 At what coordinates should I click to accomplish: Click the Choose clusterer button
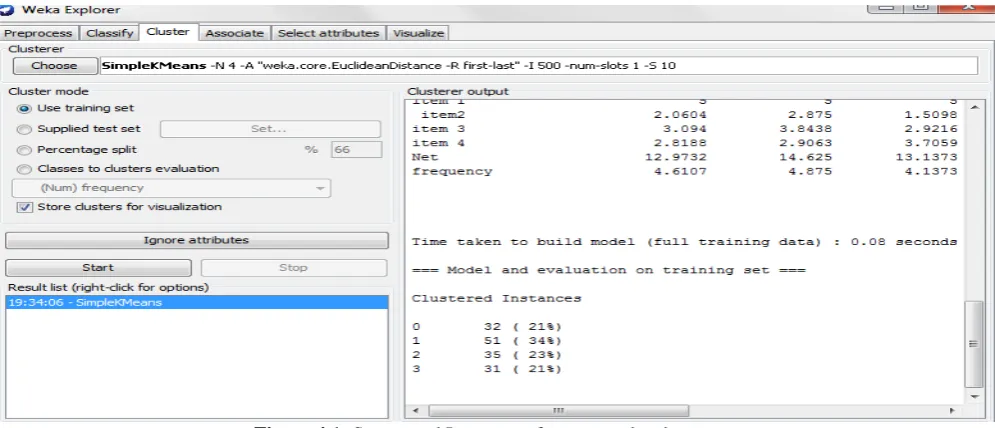tap(55, 65)
